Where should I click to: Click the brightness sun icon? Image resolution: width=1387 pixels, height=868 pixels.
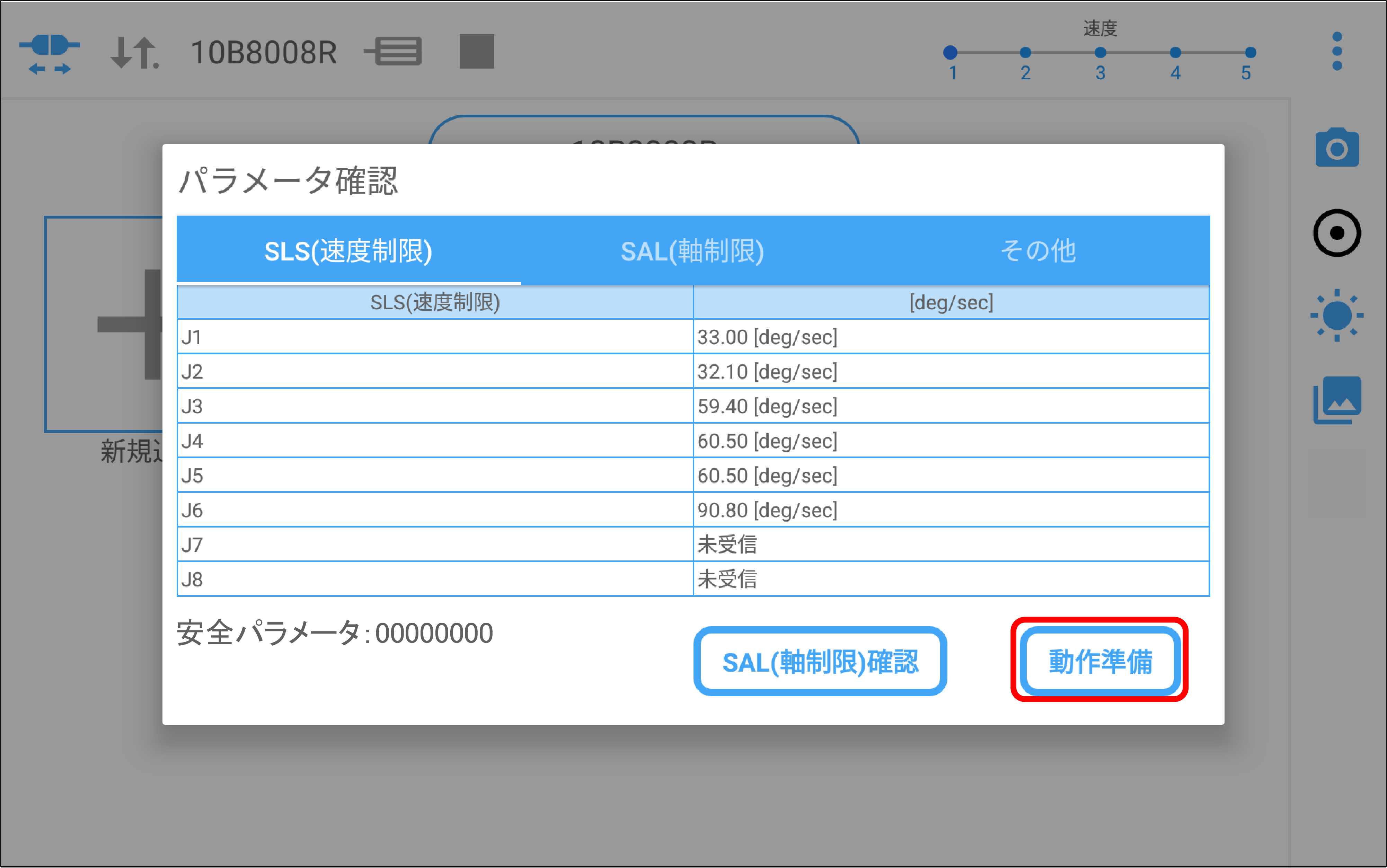[x=1337, y=315]
